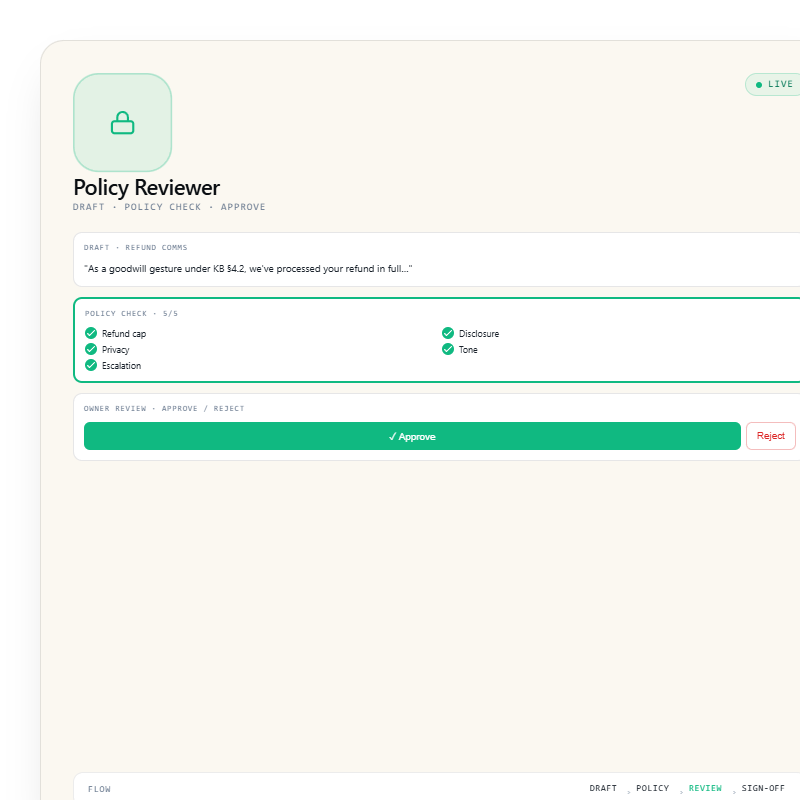Go to the DRAFT flow step
This screenshot has height=800, width=800.
click(x=603, y=788)
